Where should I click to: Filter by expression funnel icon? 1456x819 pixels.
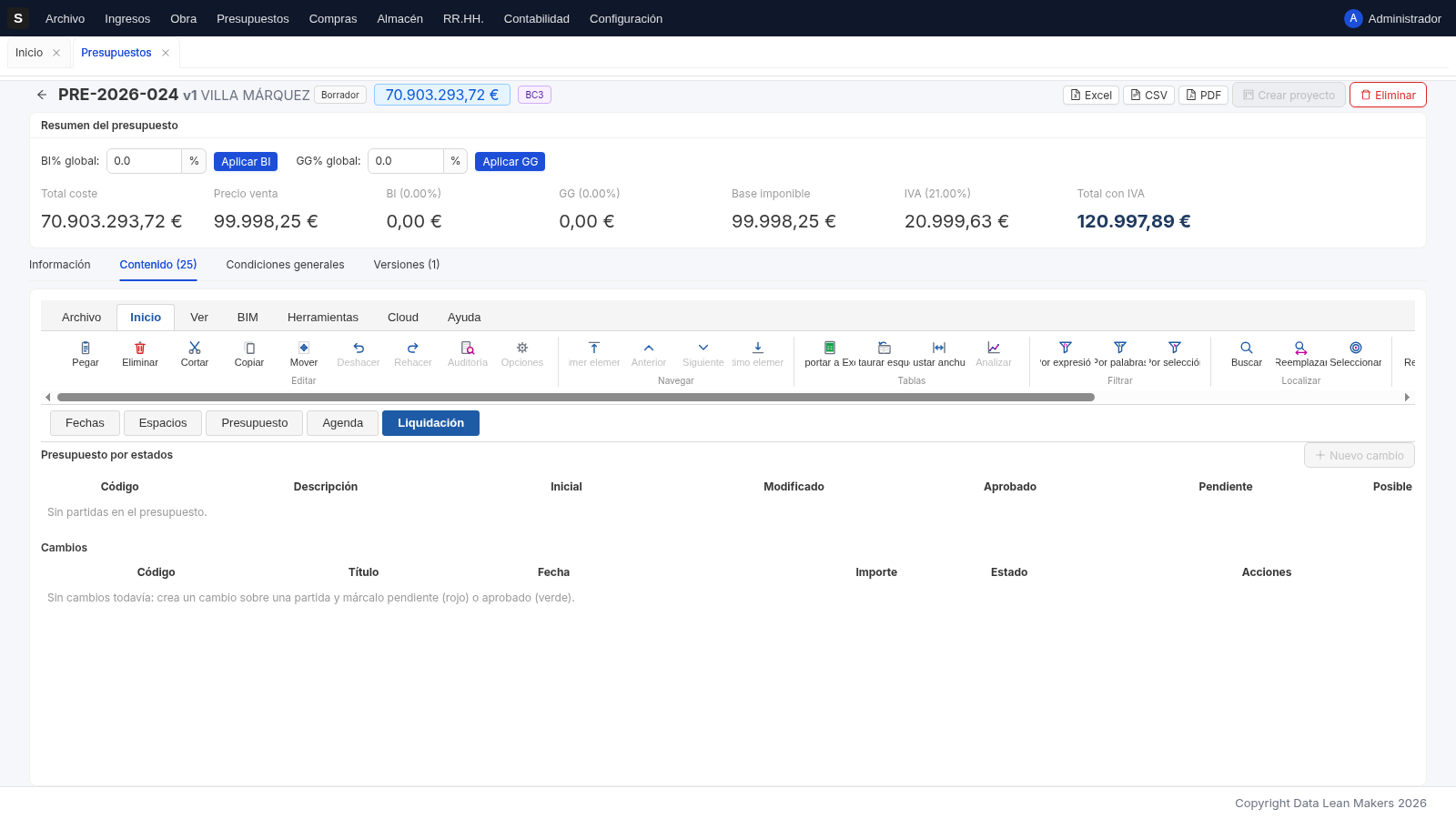[x=1066, y=348]
